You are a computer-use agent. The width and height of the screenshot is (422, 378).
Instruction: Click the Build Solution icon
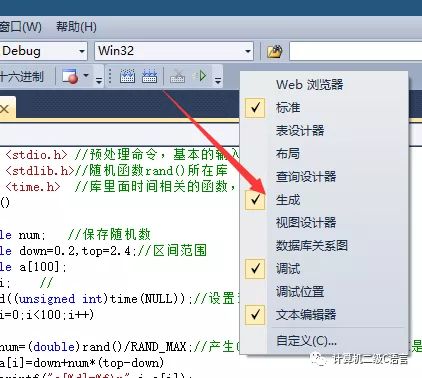[127, 76]
